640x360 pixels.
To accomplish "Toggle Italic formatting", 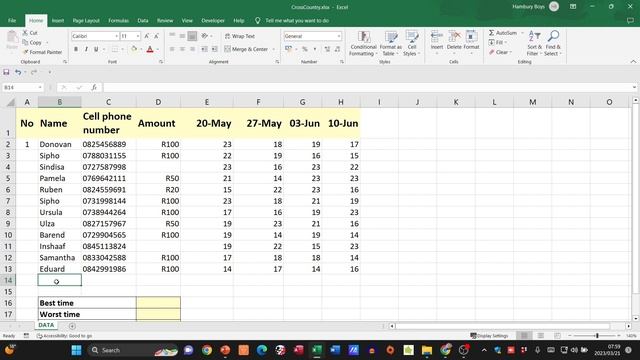I will point(86,49).
